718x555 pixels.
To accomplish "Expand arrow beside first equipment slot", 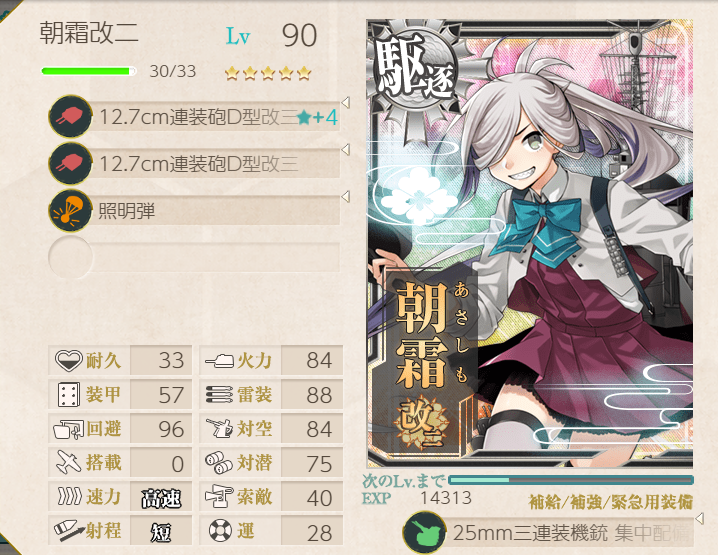I will point(346,103).
